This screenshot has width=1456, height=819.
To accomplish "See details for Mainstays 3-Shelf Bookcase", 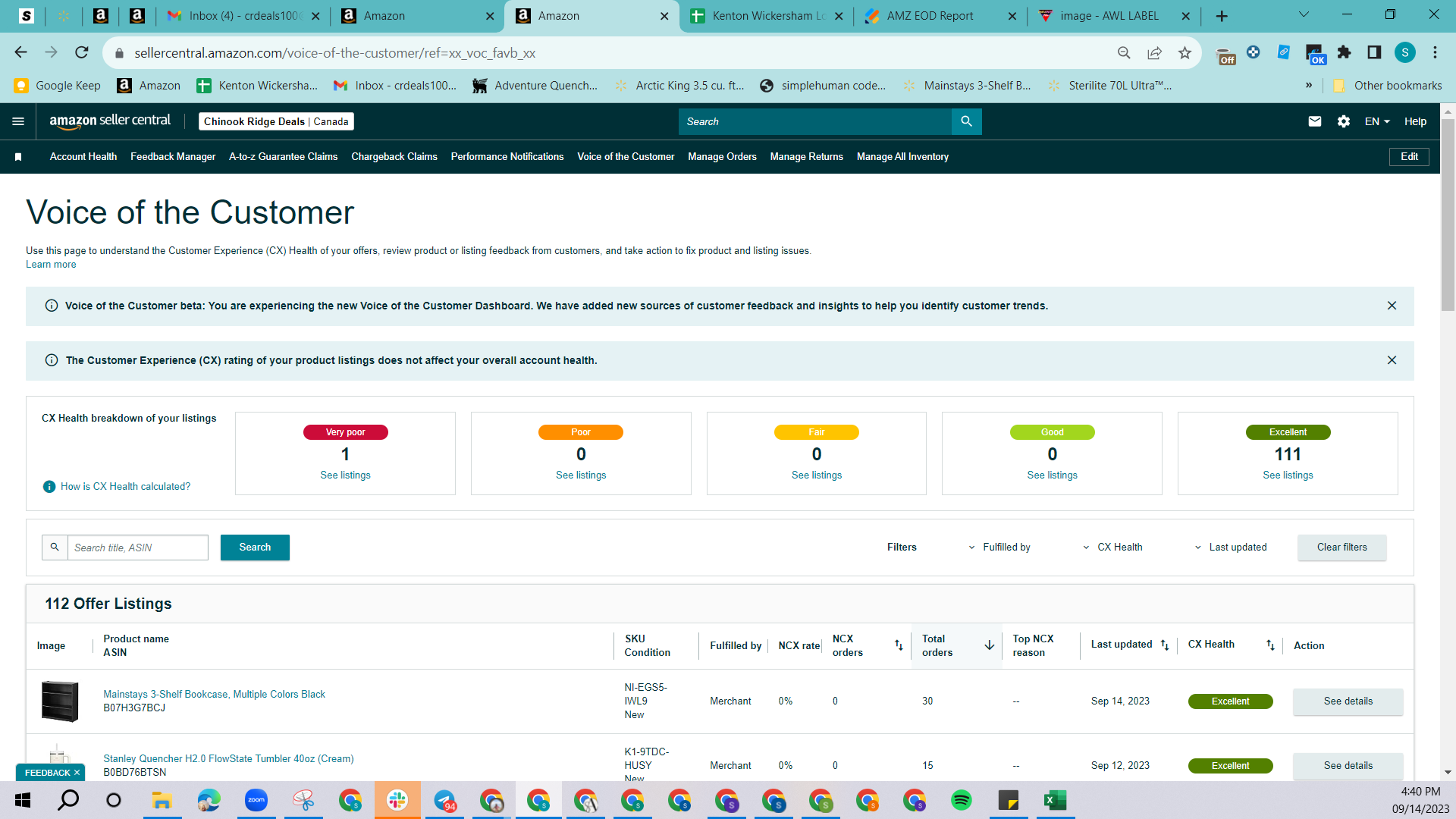I will 1348,701.
